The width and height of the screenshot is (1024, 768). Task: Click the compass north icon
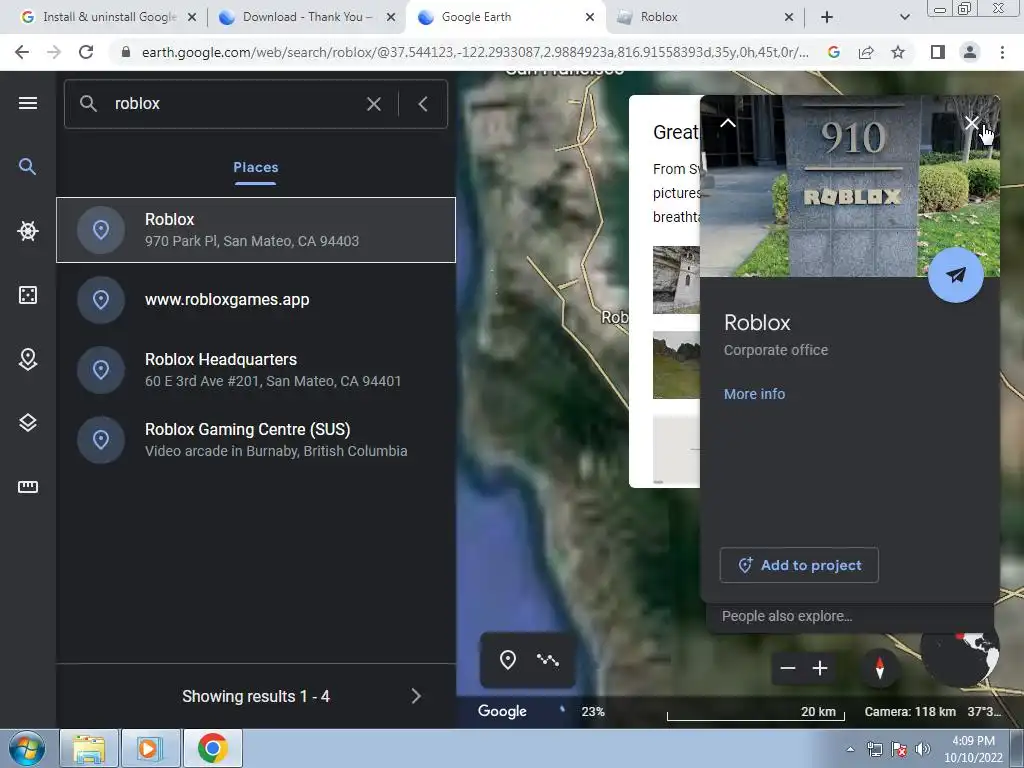[x=879, y=668]
